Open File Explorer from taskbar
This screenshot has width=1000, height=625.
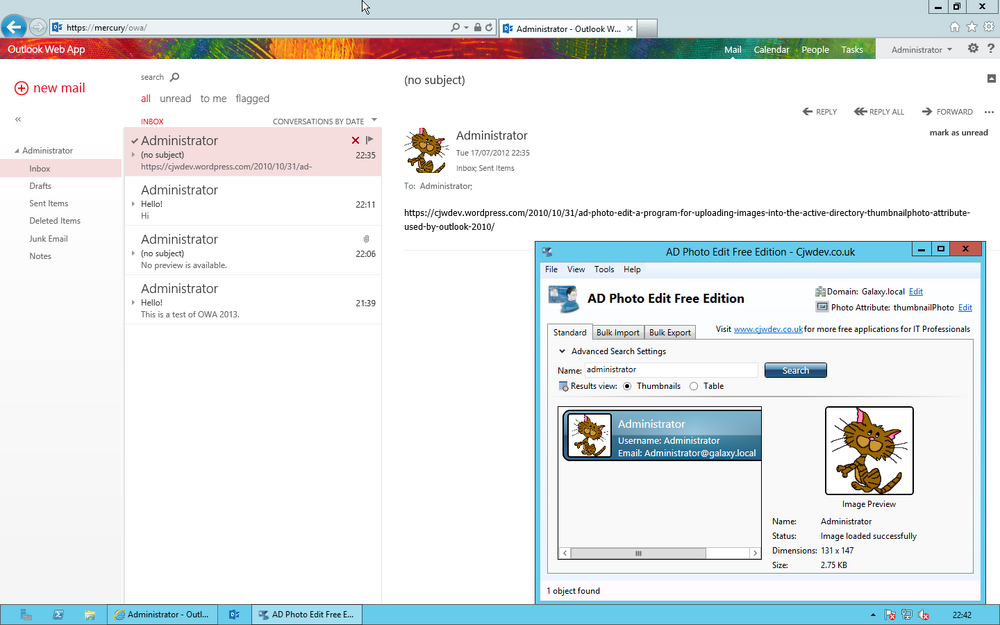pos(90,615)
